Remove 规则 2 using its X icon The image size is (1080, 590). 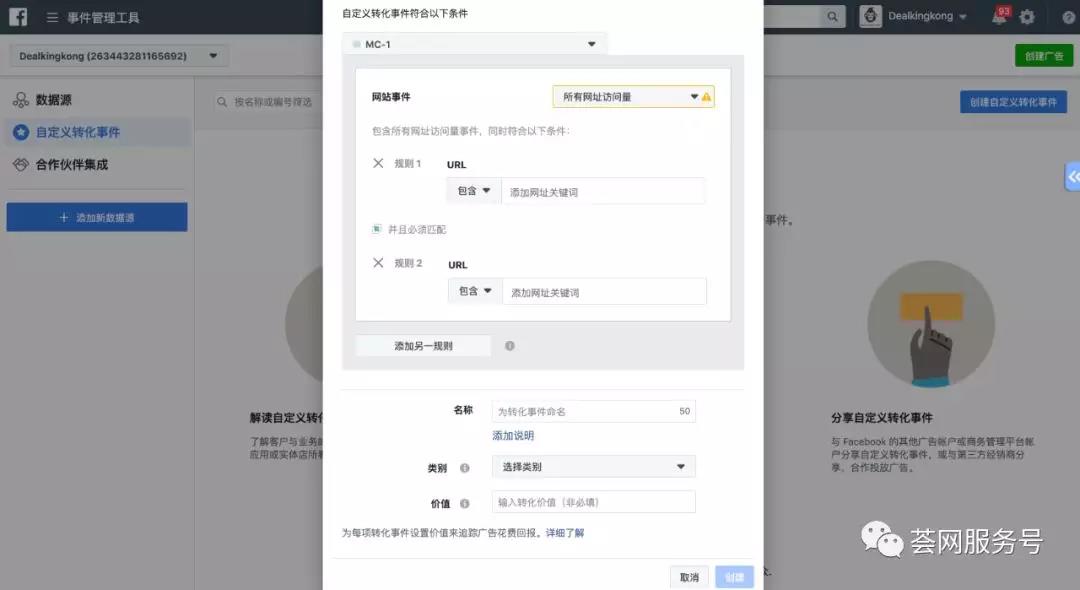[376, 264]
